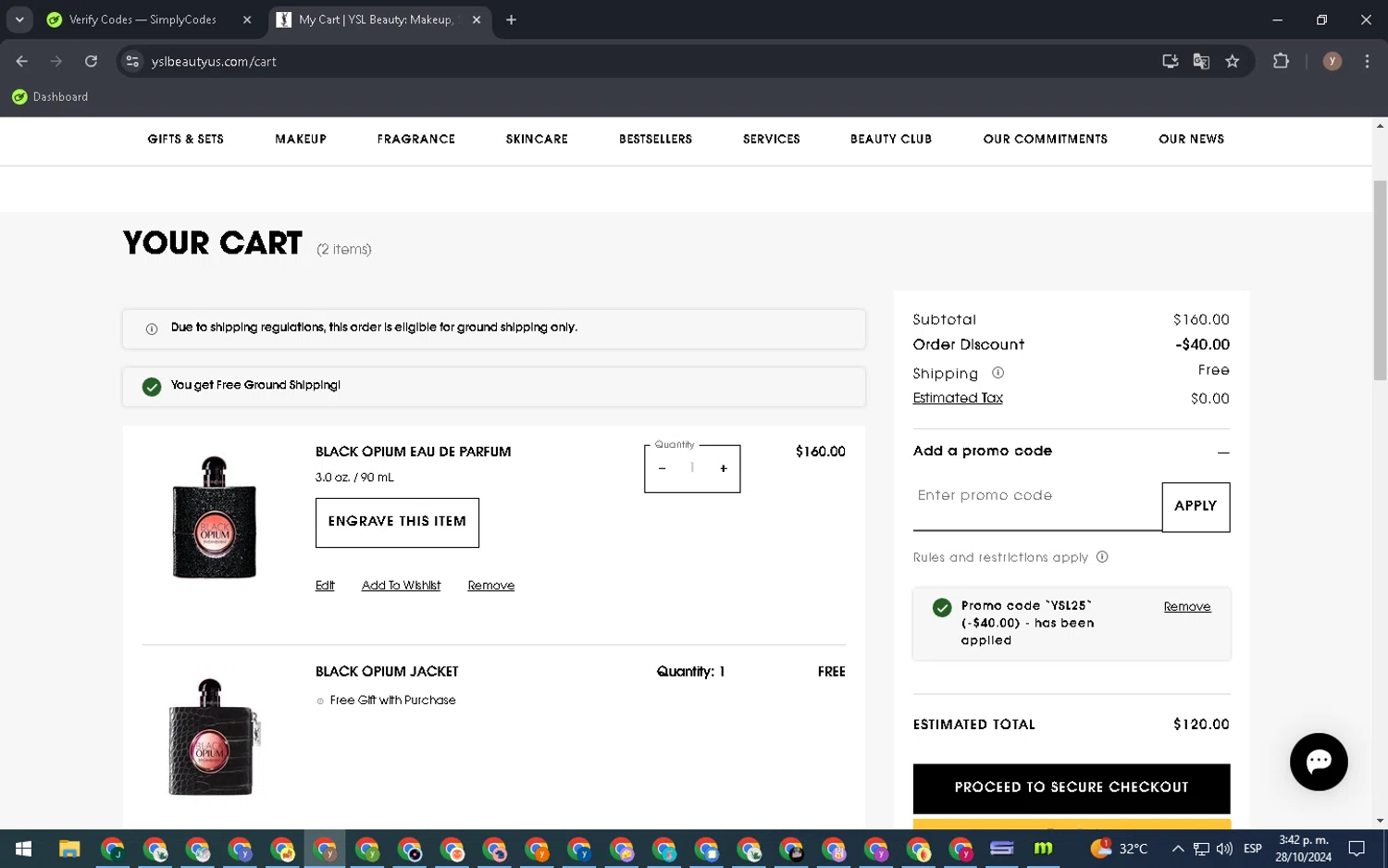
Task: Remove the applied YSL25 promo code
Action: point(1187,607)
